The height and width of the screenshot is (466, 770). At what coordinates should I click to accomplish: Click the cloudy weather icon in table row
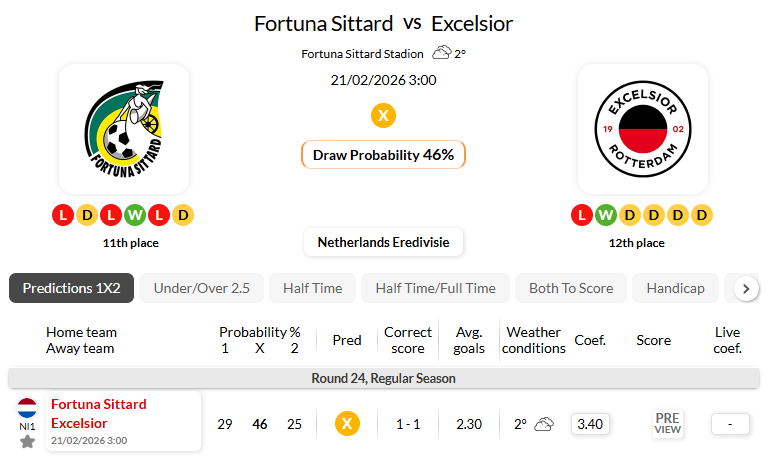tap(544, 424)
